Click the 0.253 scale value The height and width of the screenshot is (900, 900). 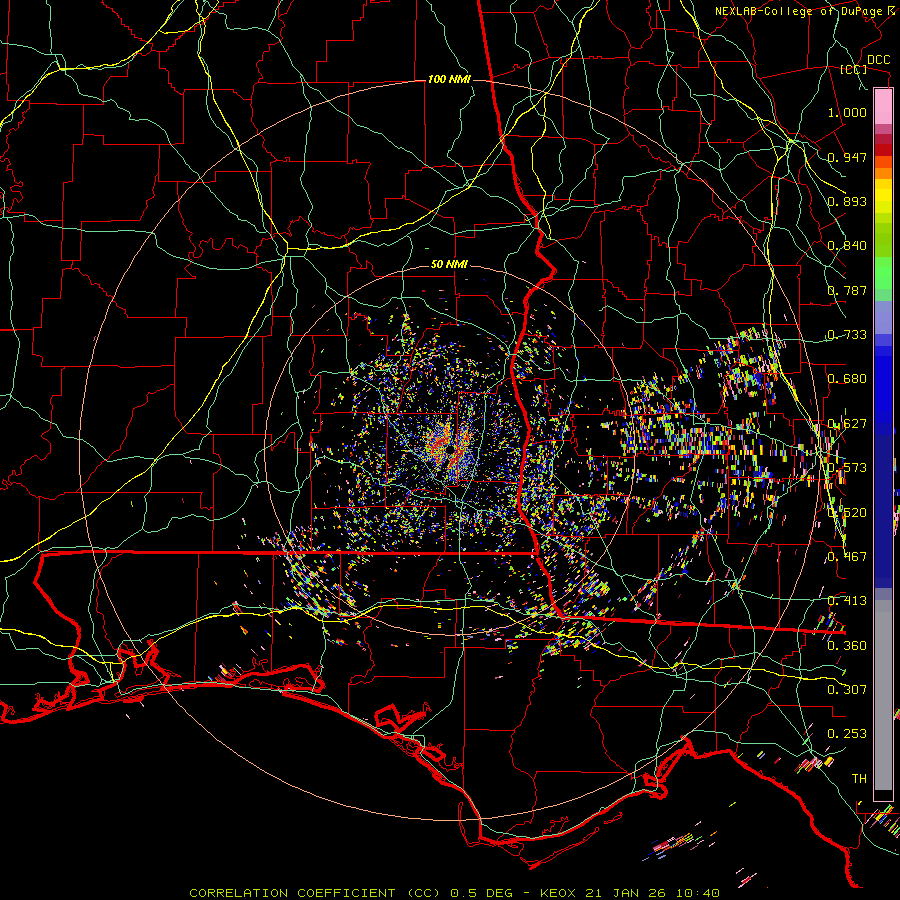pos(847,734)
